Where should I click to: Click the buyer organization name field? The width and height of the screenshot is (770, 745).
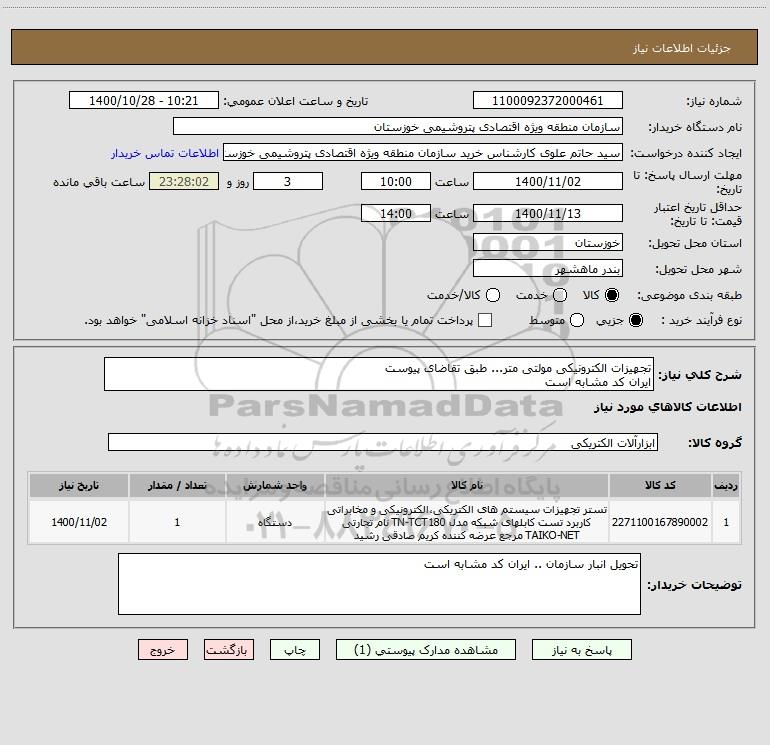(x=398, y=126)
